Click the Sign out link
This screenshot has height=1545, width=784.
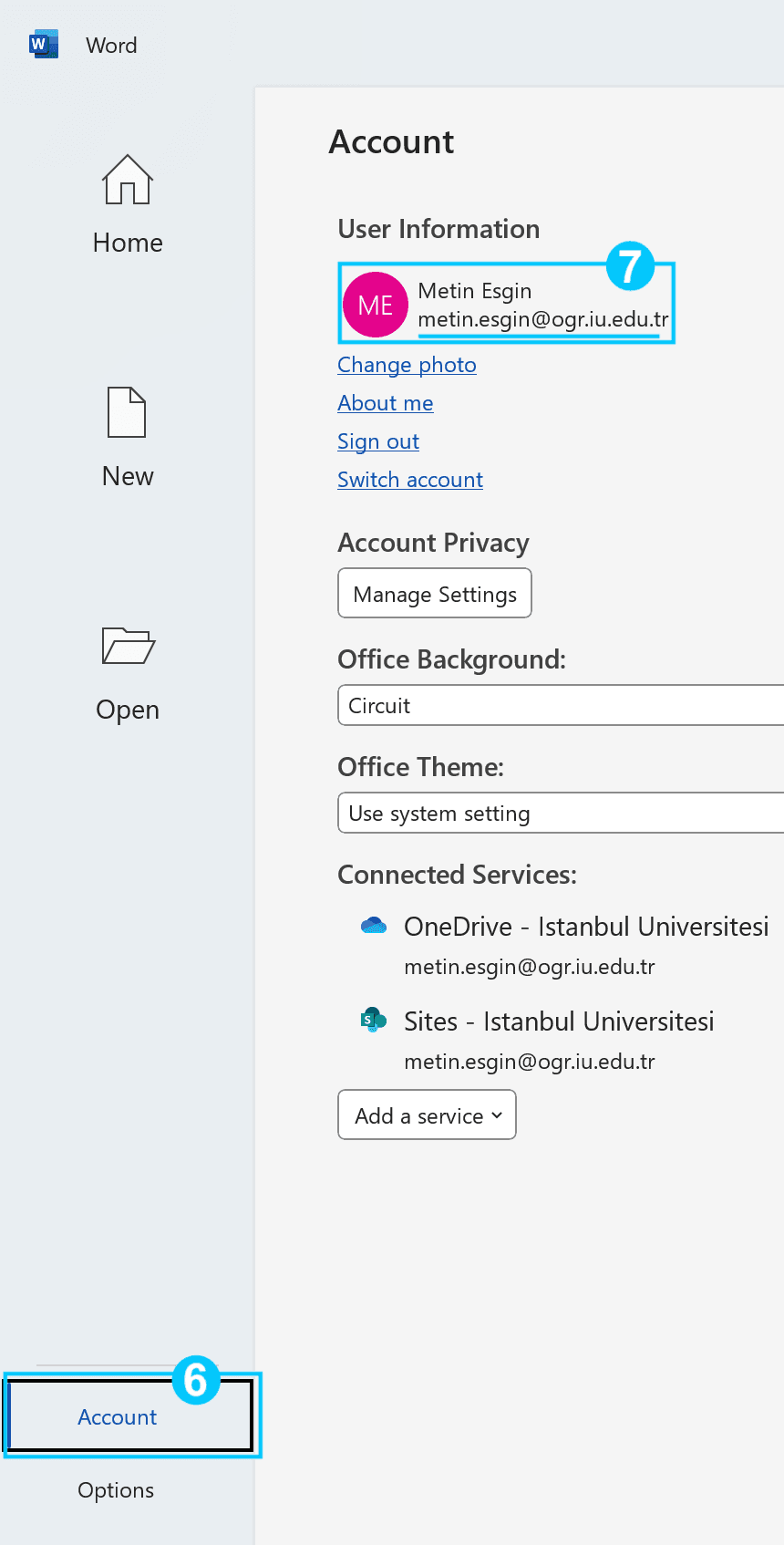click(x=378, y=441)
